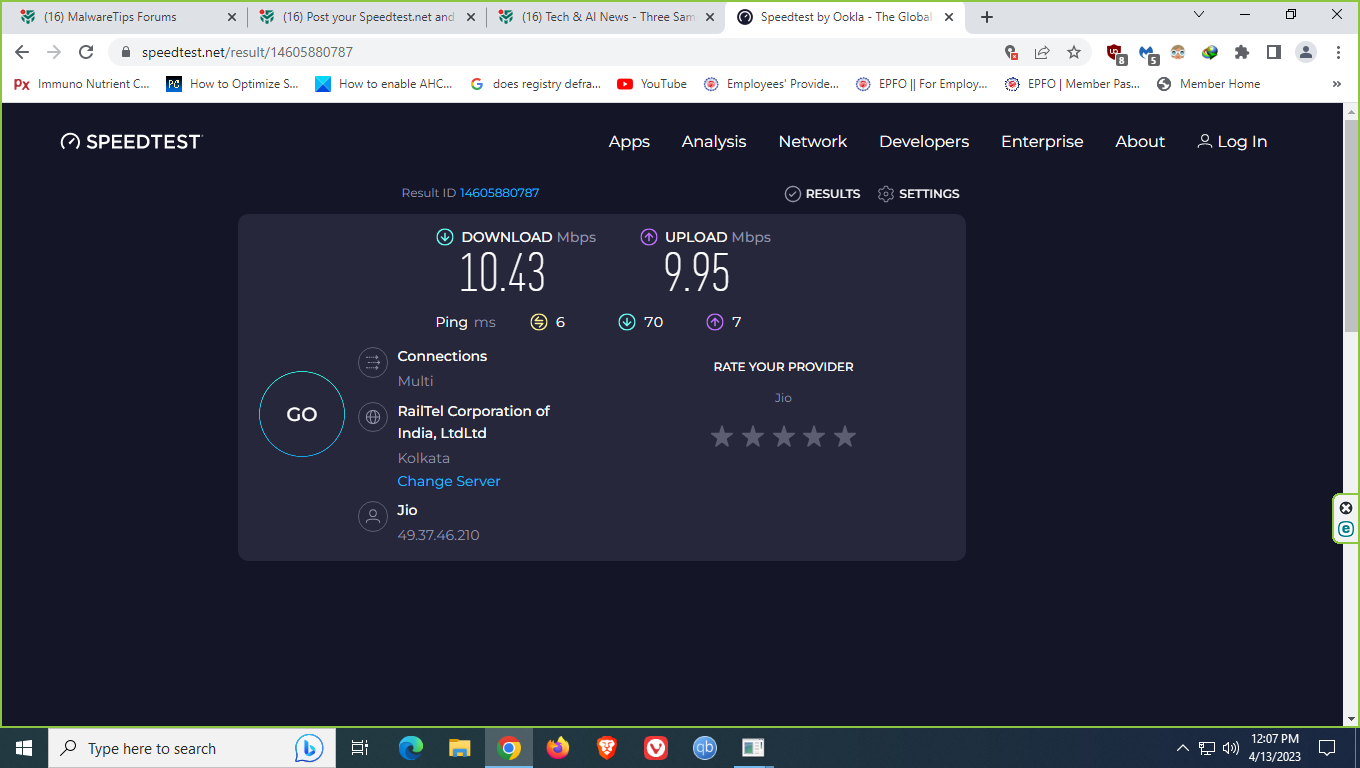Open the Enterprise menu item
The image size is (1360, 768).
1042,142
